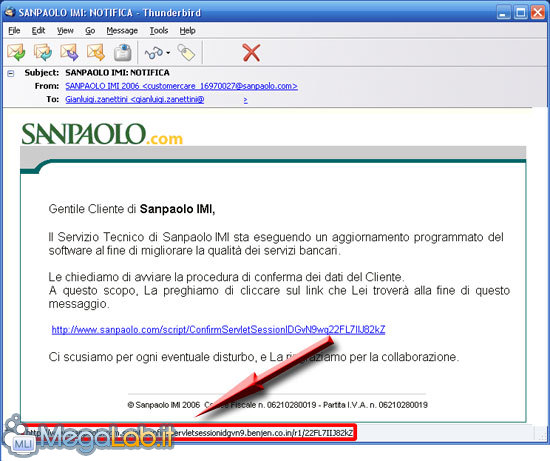Collapse the message header with minus toggle
This screenshot has height=461, width=550.
point(11,73)
